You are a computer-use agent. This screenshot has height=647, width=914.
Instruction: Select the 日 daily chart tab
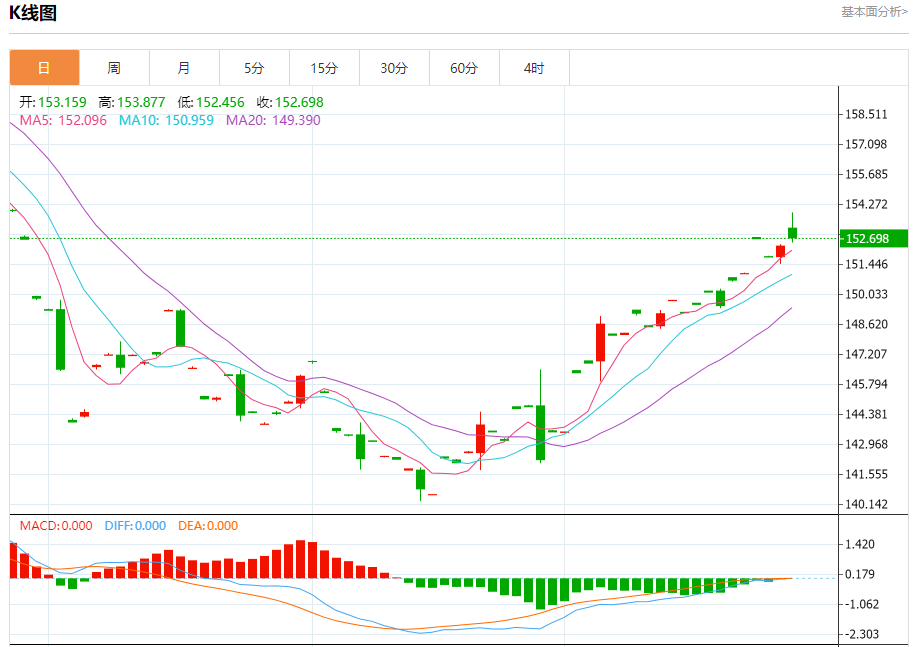tap(44, 68)
